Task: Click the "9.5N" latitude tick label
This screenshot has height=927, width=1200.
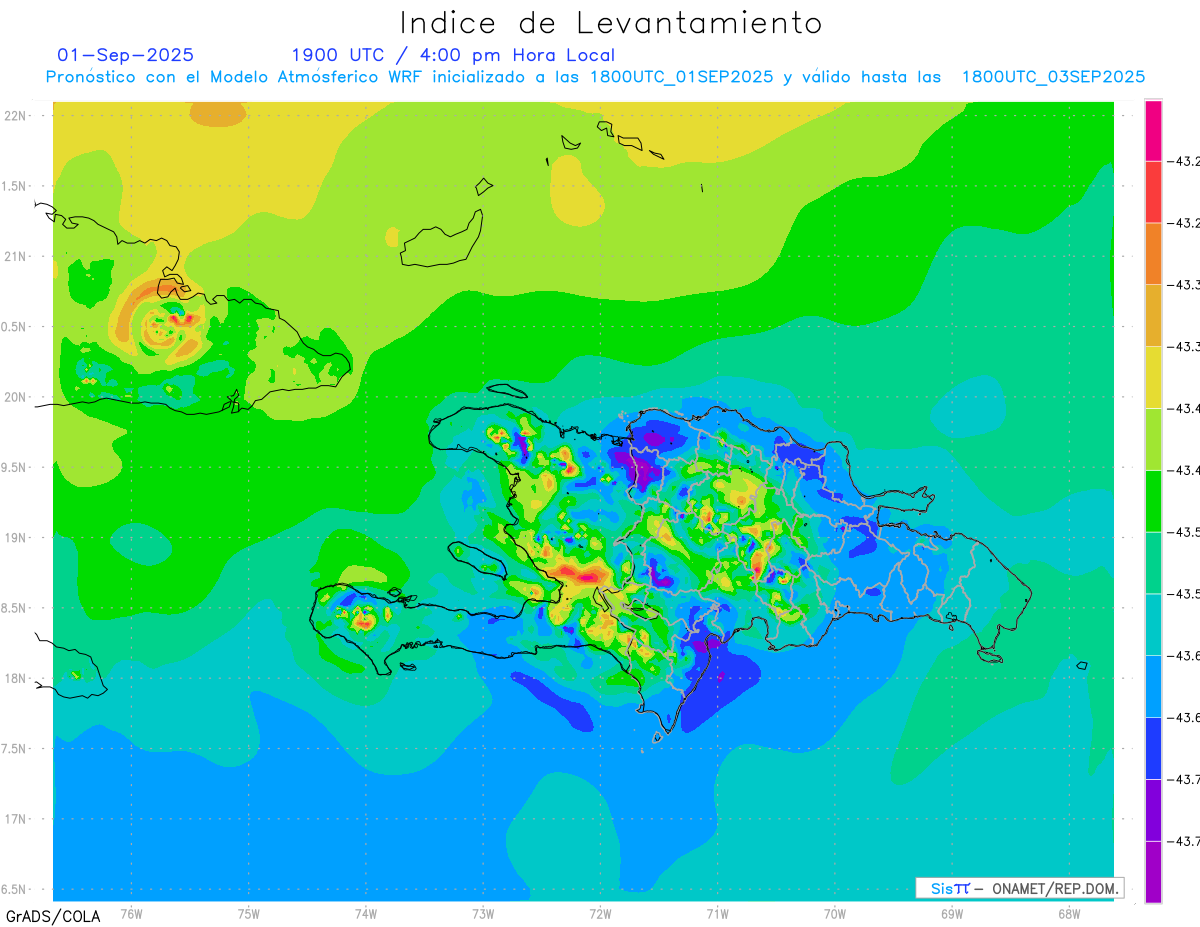Action: (x=15, y=468)
